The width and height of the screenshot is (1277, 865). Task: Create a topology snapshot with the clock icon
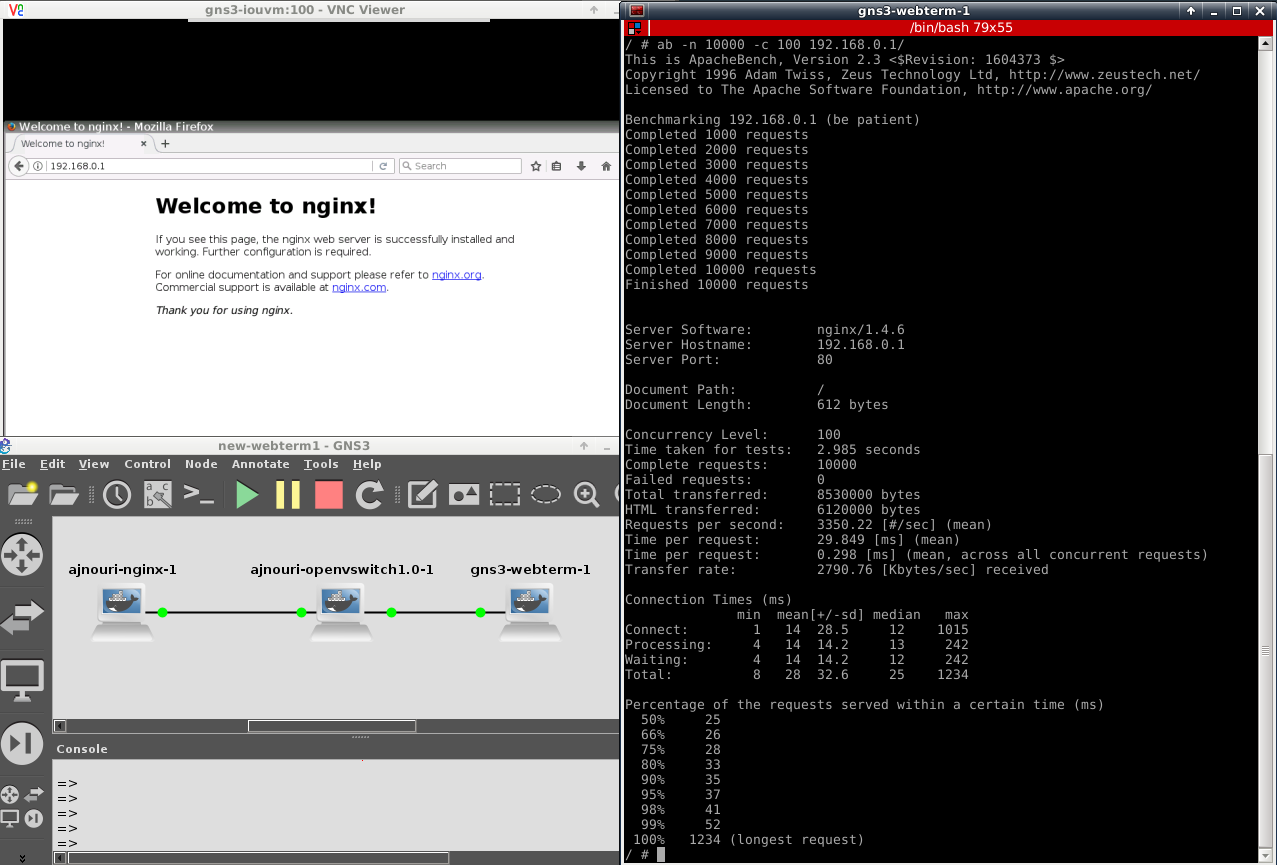tap(117, 494)
